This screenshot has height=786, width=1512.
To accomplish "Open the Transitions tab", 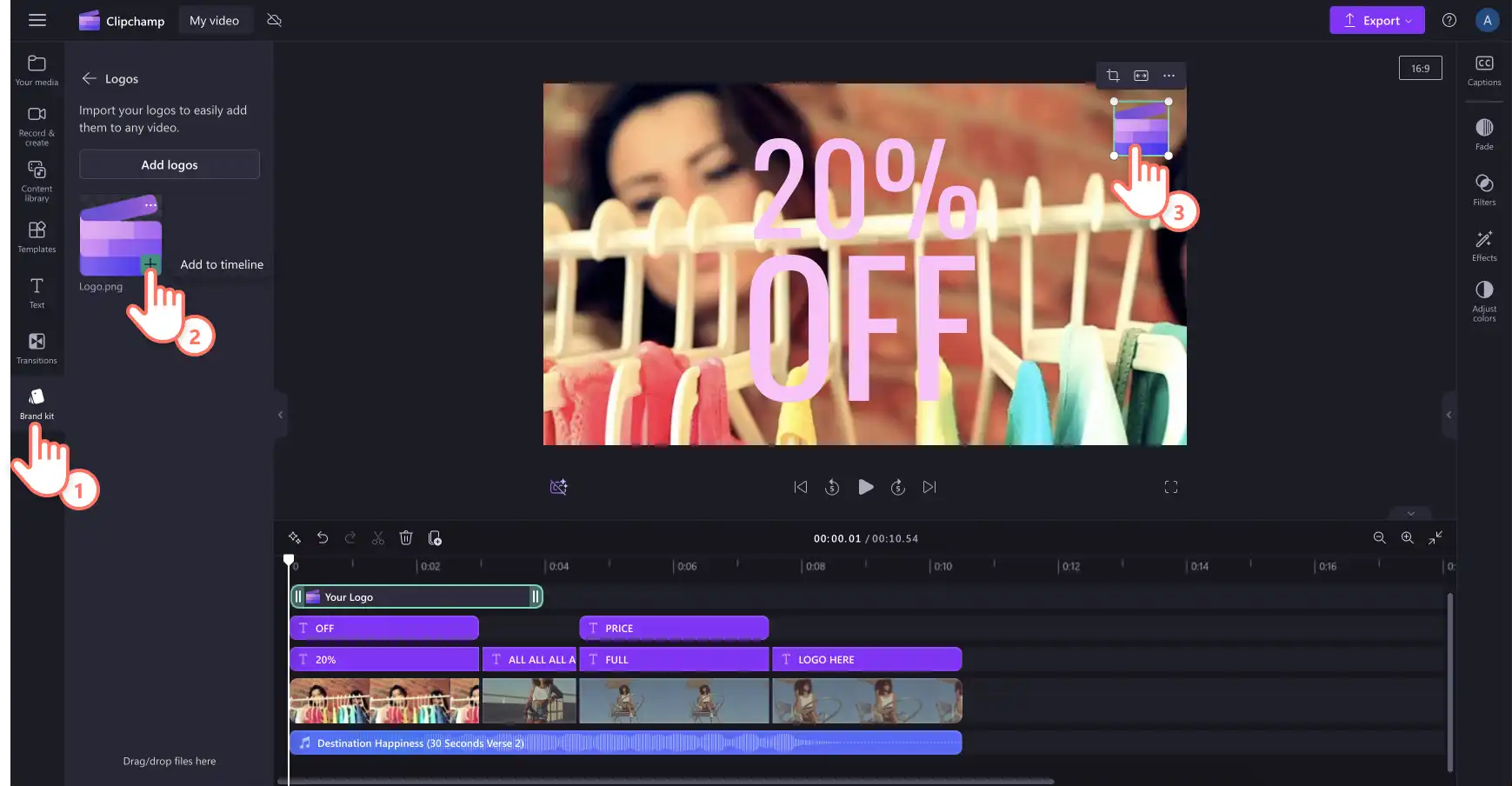I will (37, 348).
